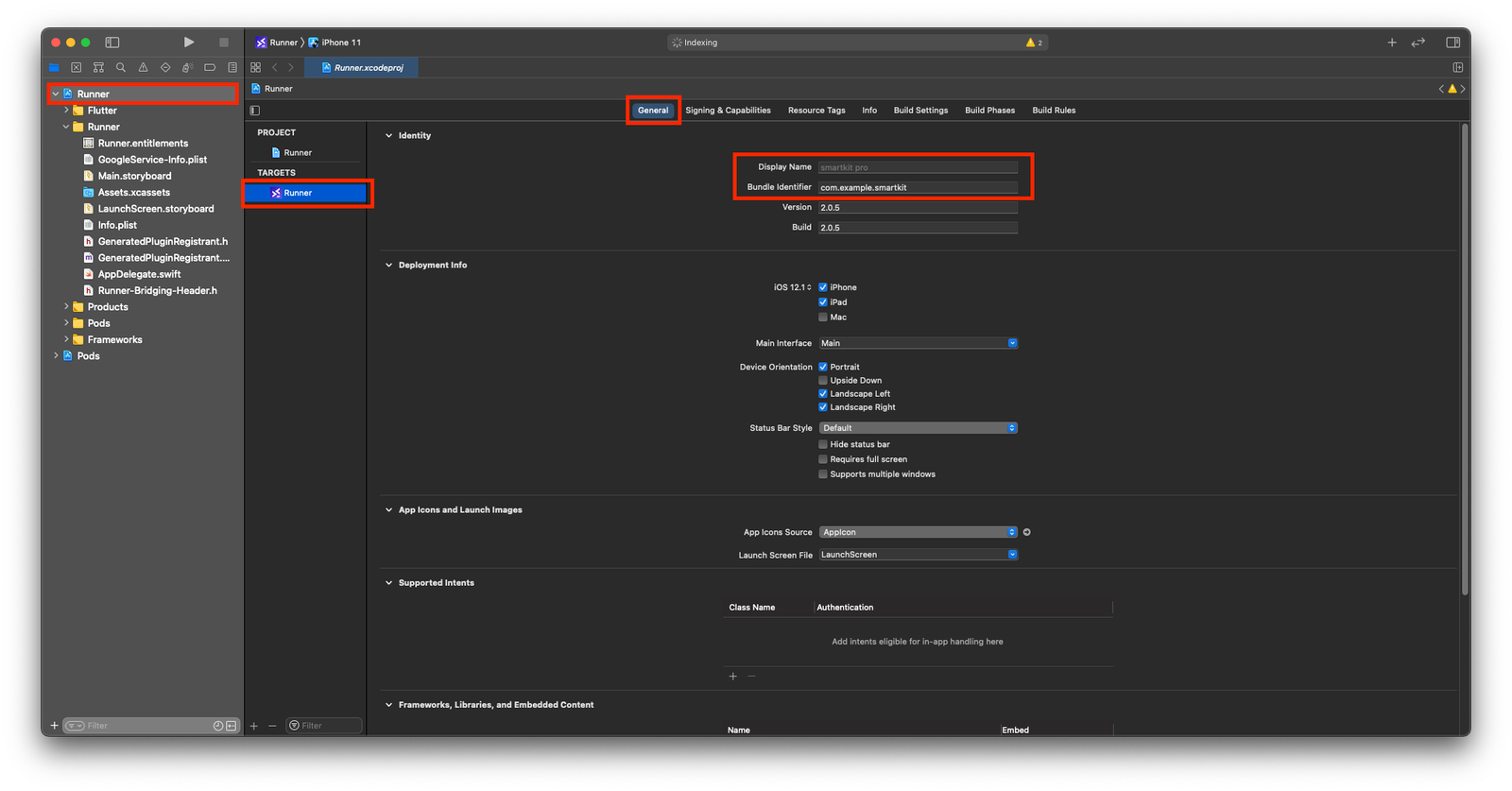Open the Issue navigator warning icon
Image resolution: width=1512 pixels, height=791 pixels.
tap(143, 68)
